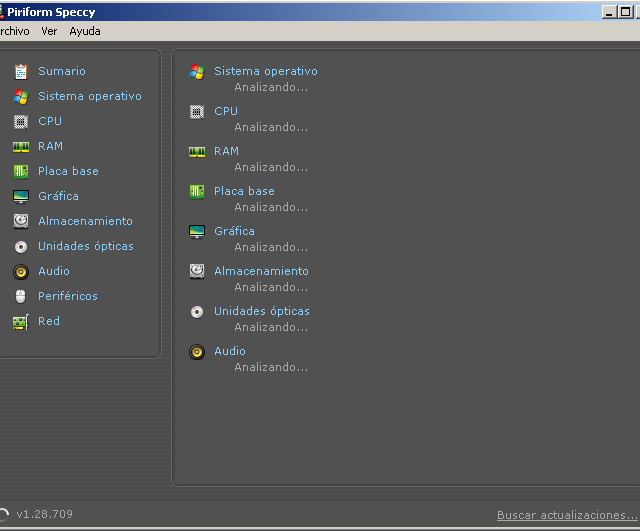Open the Archivo menu
The image size is (640, 531).
point(14,31)
